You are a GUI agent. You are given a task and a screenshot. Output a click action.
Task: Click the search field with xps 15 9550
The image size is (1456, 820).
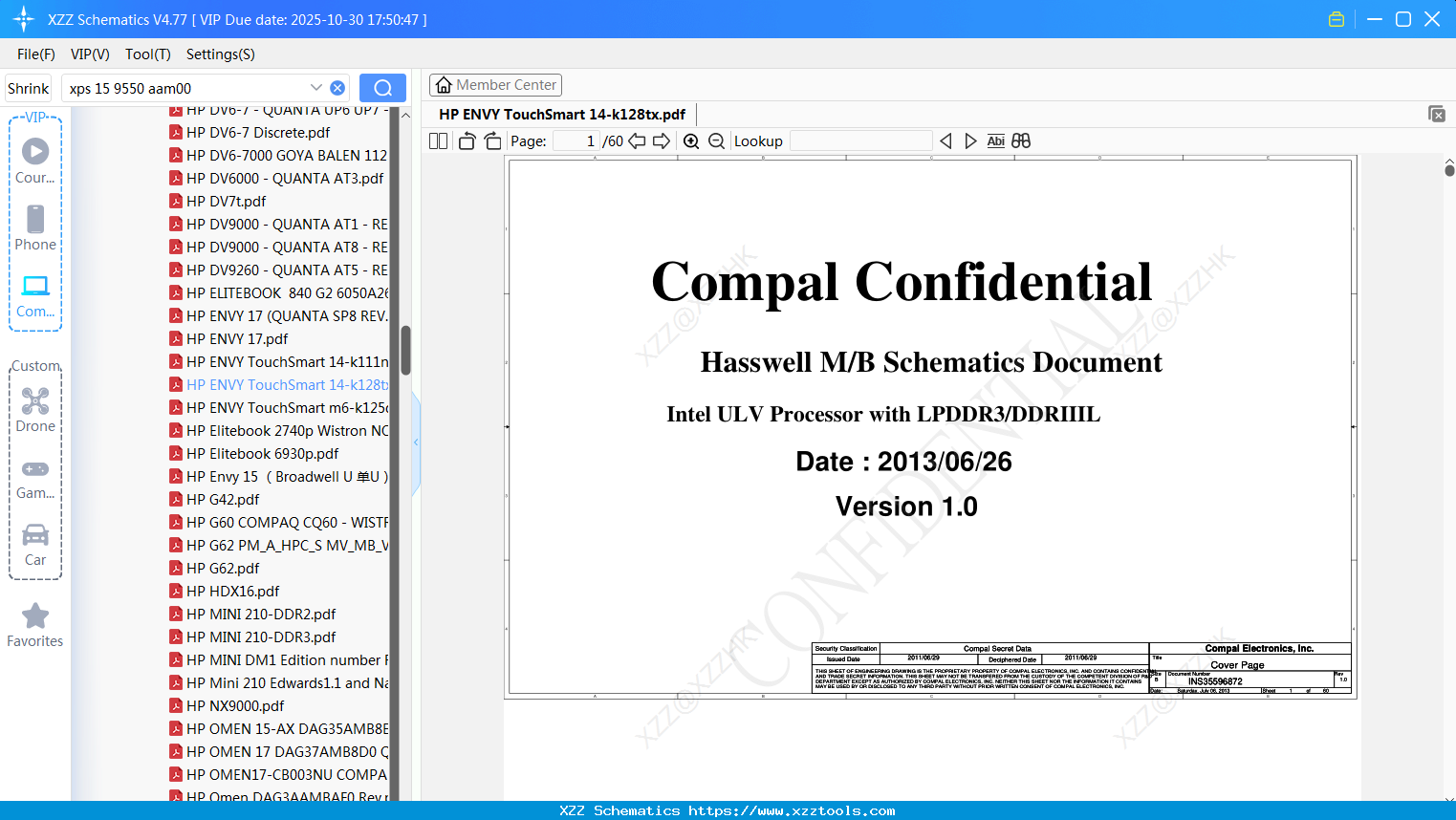click(186, 88)
